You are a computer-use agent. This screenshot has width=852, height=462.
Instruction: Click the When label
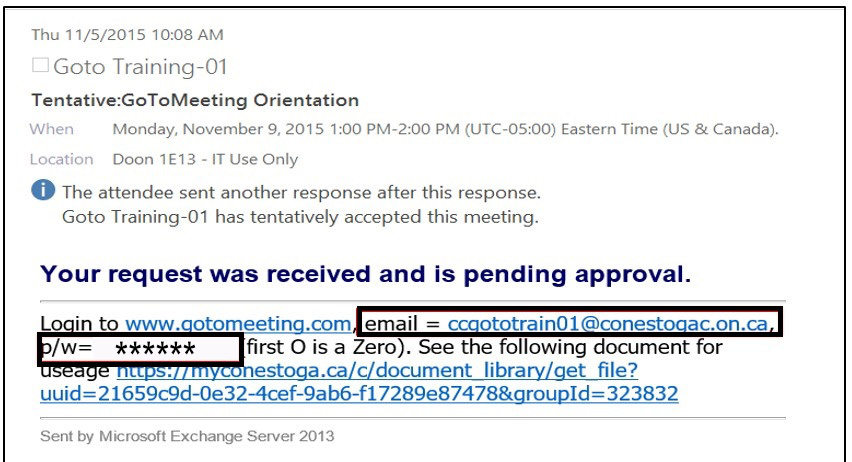click(x=52, y=129)
